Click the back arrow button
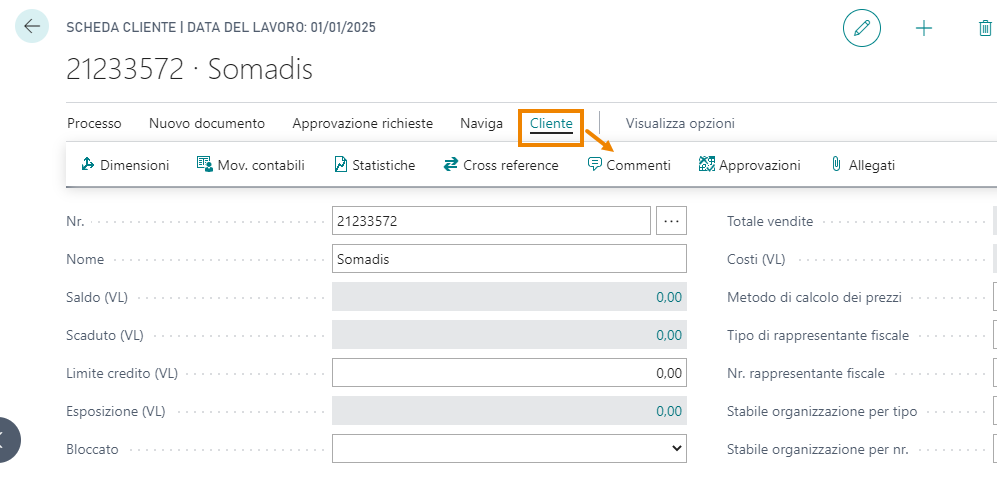Screen dimensions: 997x477 click(32, 27)
